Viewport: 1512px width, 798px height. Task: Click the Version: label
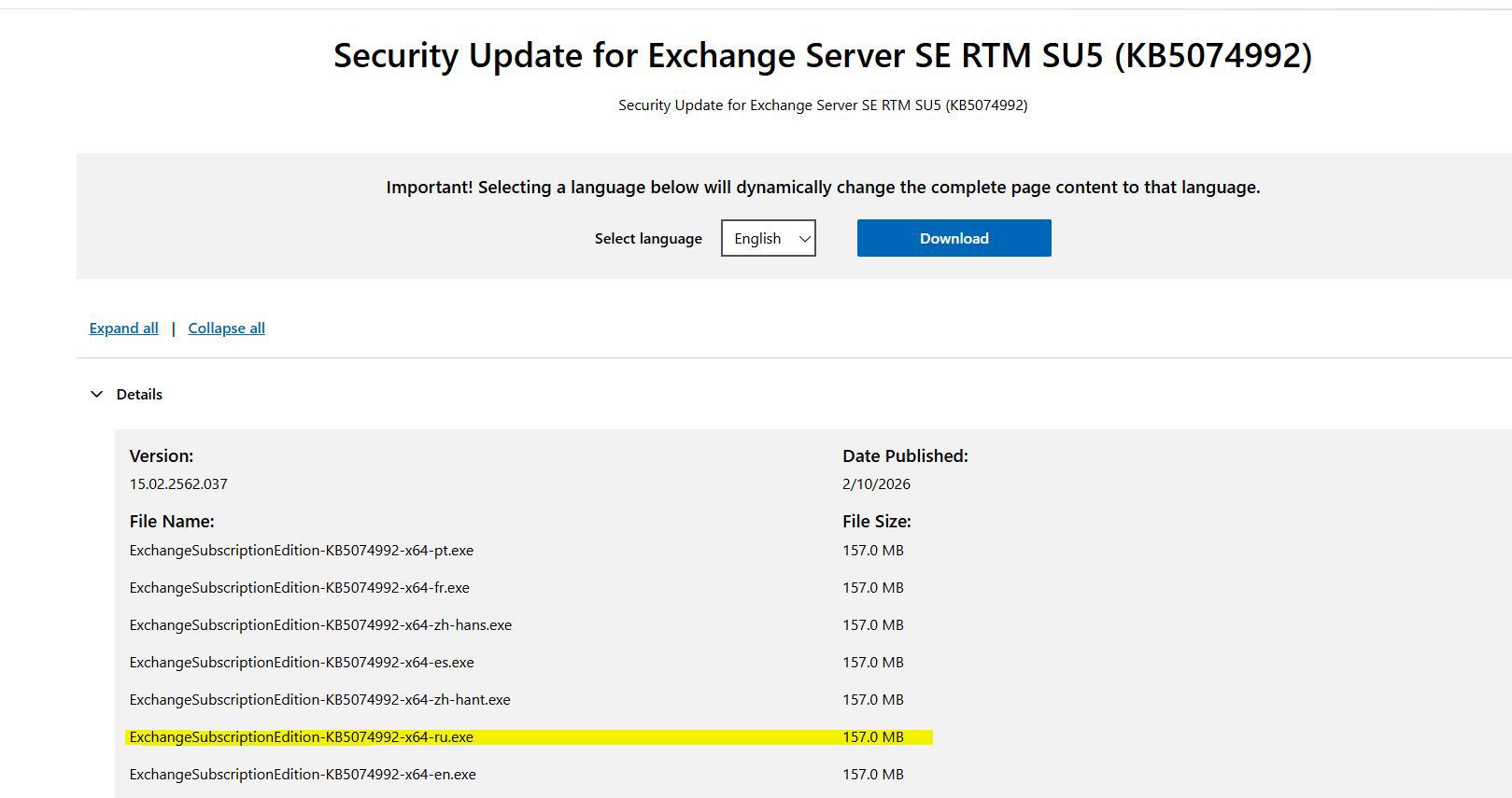tap(162, 456)
